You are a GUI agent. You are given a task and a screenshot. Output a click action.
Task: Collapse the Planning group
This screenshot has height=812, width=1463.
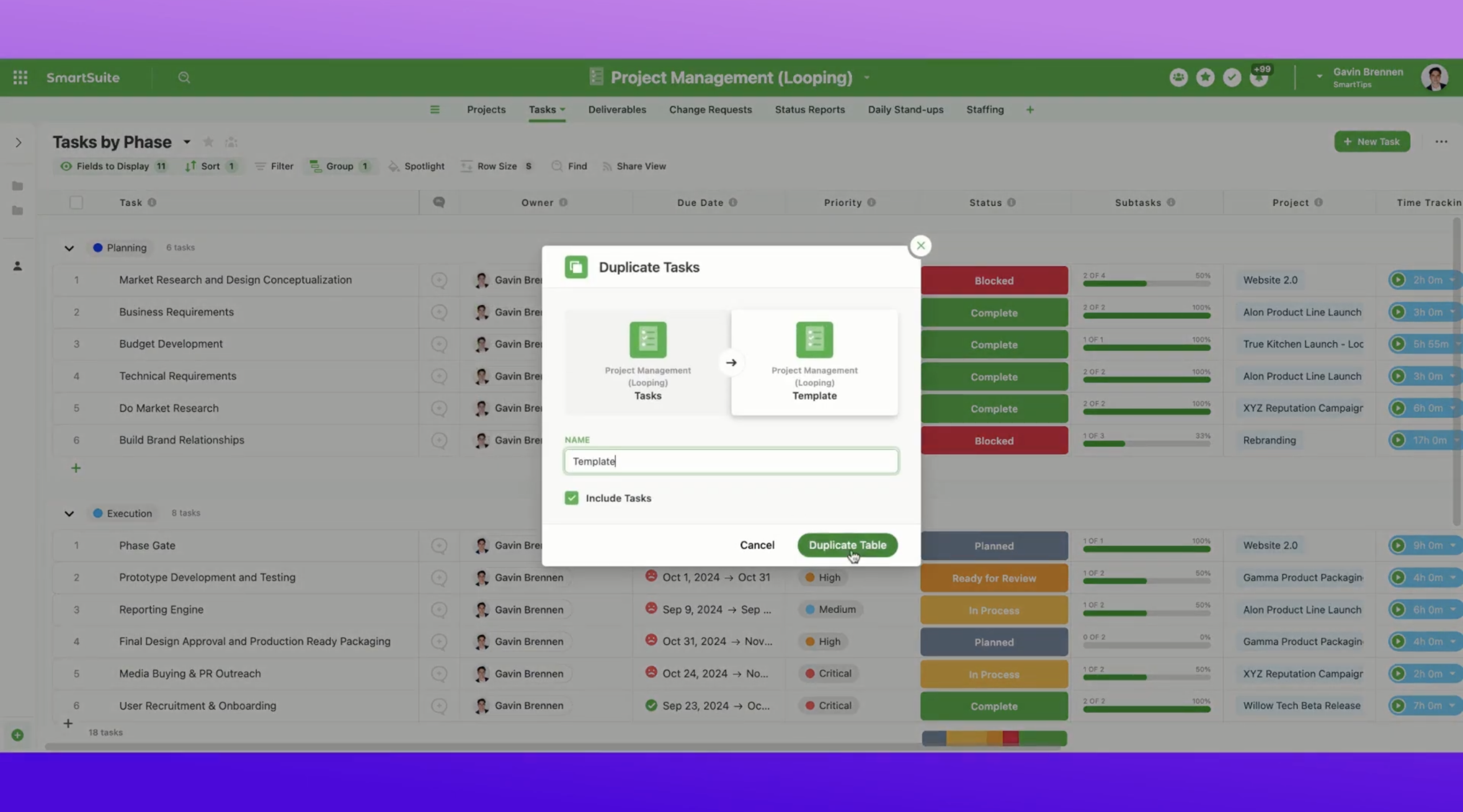tap(69, 248)
